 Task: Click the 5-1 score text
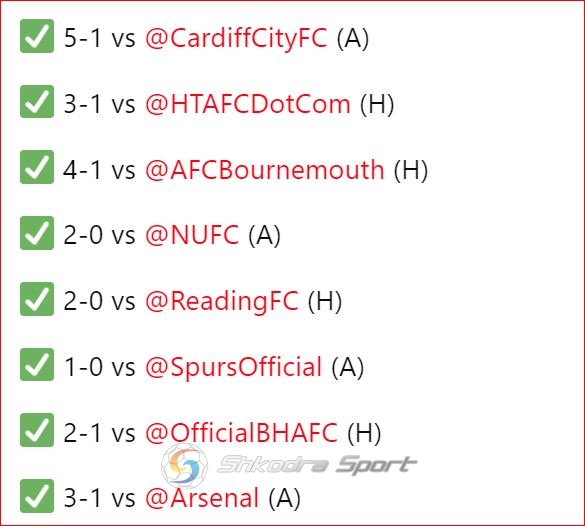tap(82, 38)
